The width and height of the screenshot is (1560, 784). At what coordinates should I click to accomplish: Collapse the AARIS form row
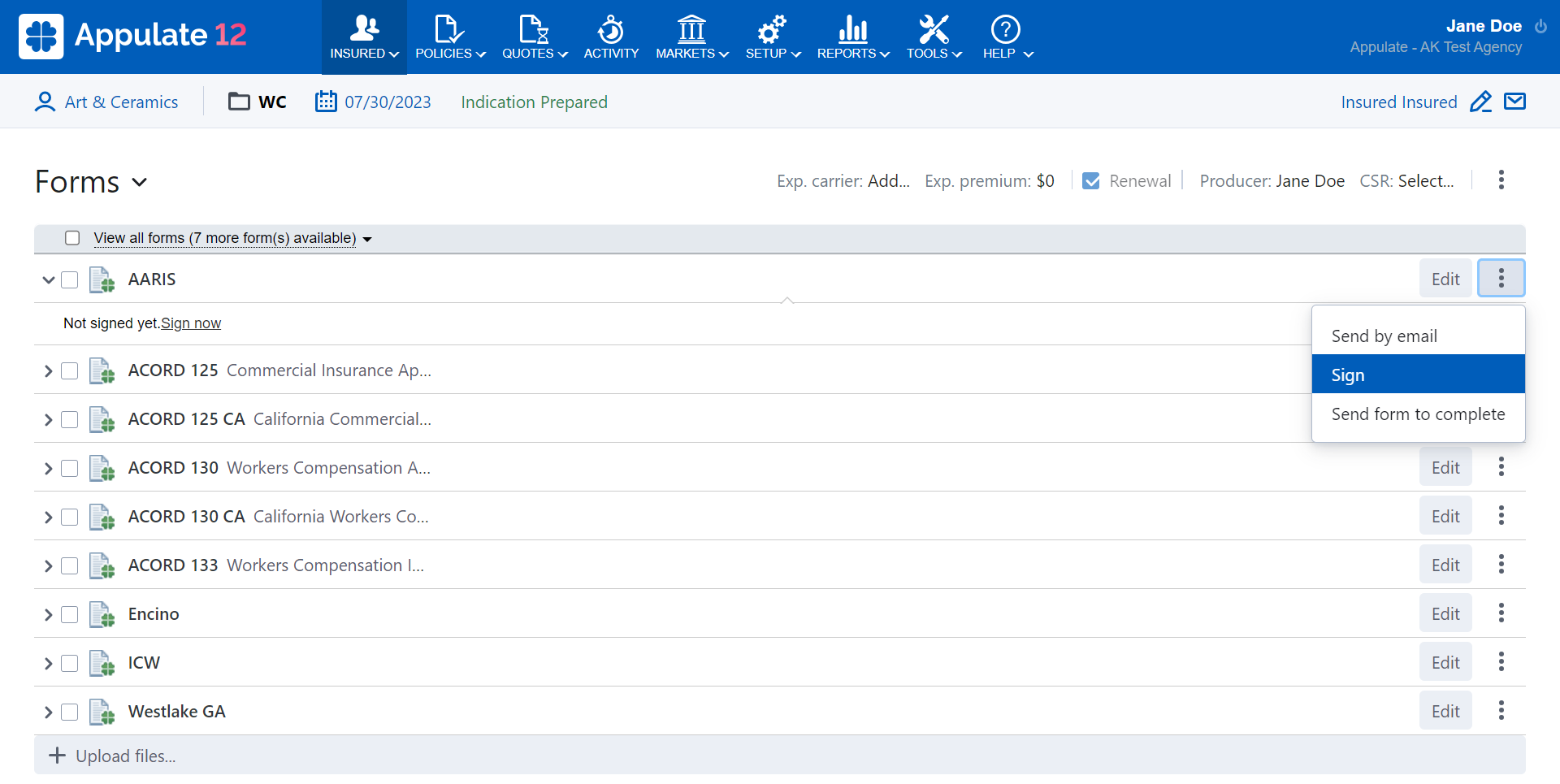(48, 280)
